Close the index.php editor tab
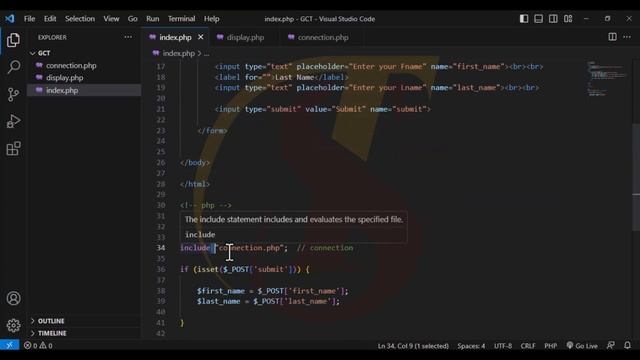This screenshot has width=640, height=360. pos(200,37)
